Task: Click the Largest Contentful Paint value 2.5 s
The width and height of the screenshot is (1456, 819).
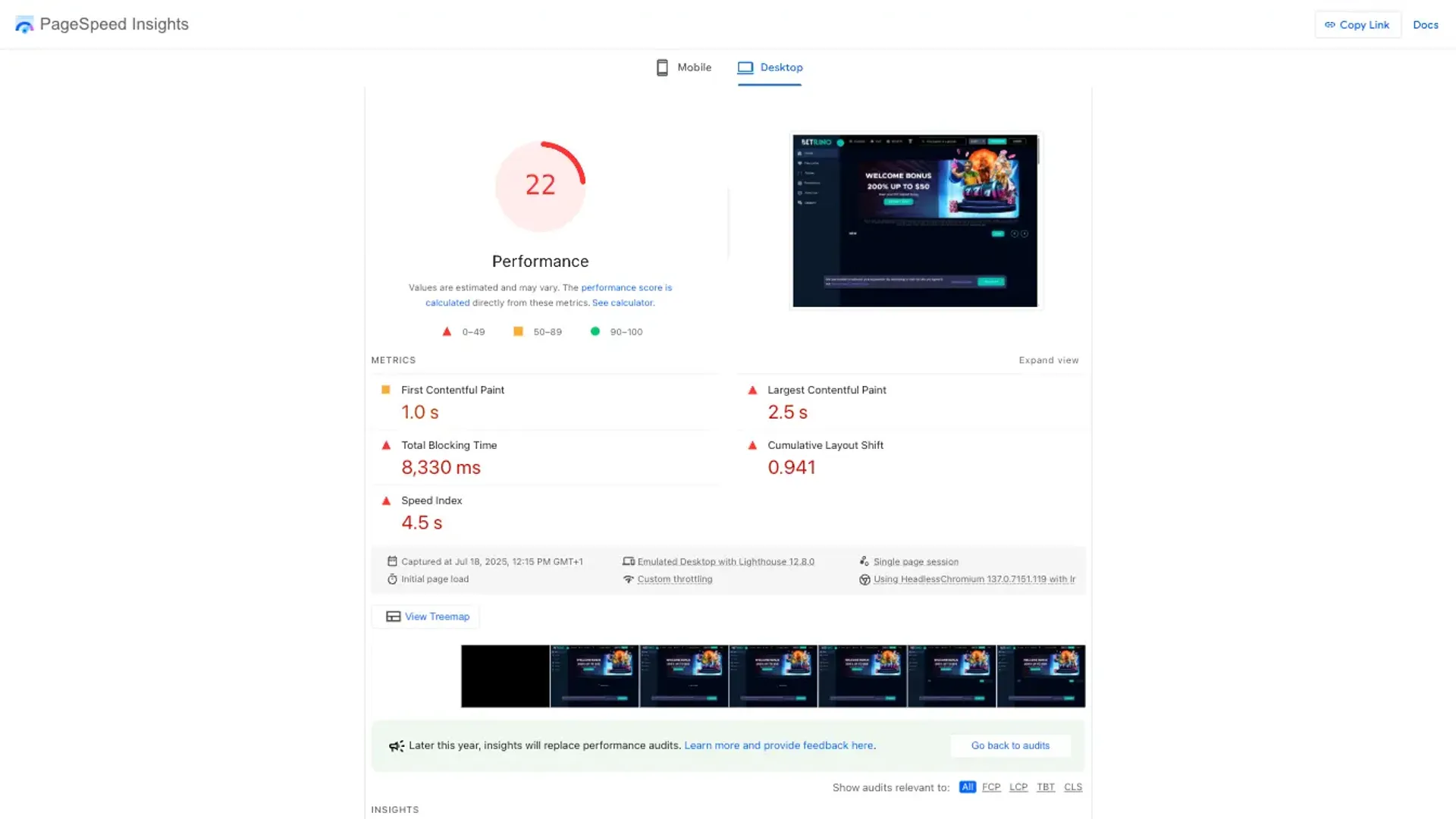Action: pos(787,413)
